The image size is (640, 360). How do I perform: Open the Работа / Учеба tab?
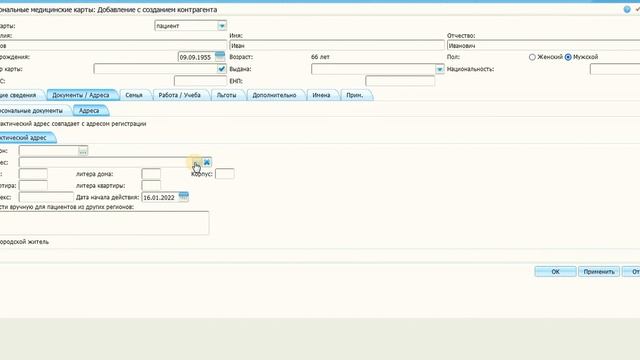(180, 95)
